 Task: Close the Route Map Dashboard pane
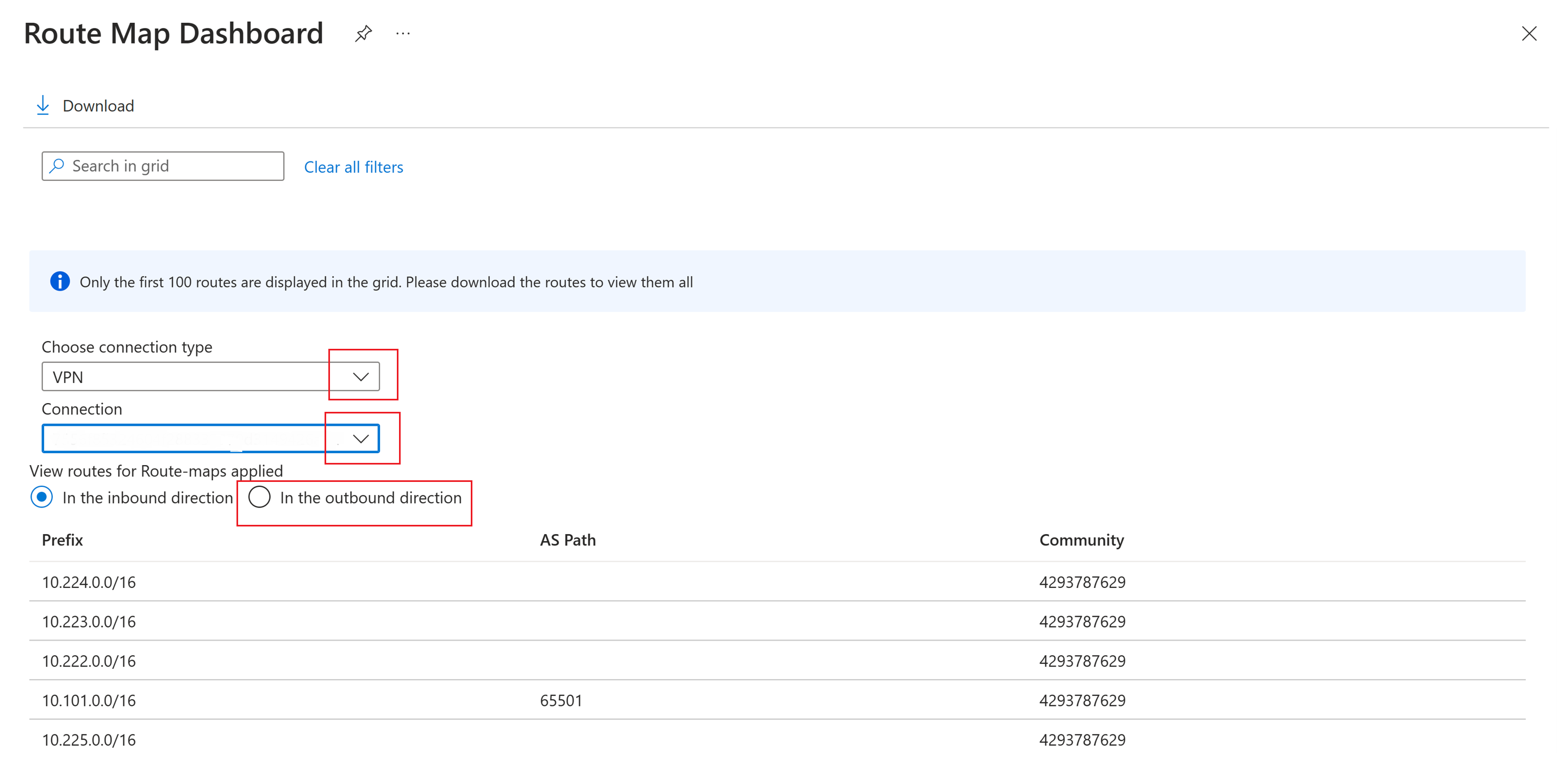pyautogui.click(x=1529, y=33)
